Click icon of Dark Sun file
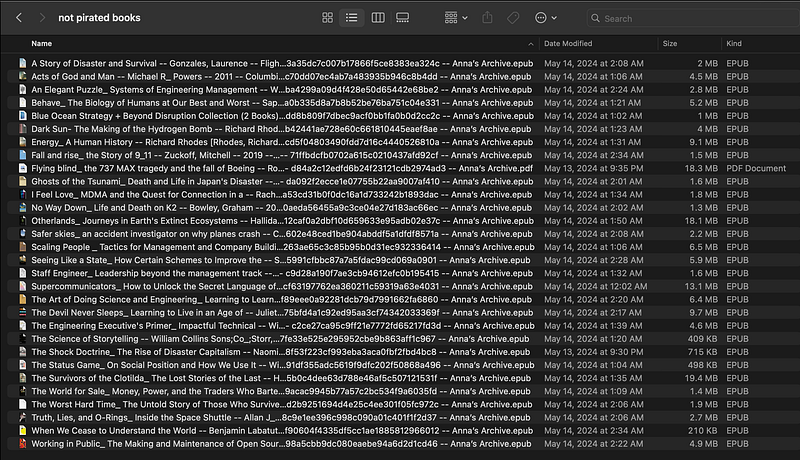Viewport: 800px width, 460px height. tap(22, 129)
